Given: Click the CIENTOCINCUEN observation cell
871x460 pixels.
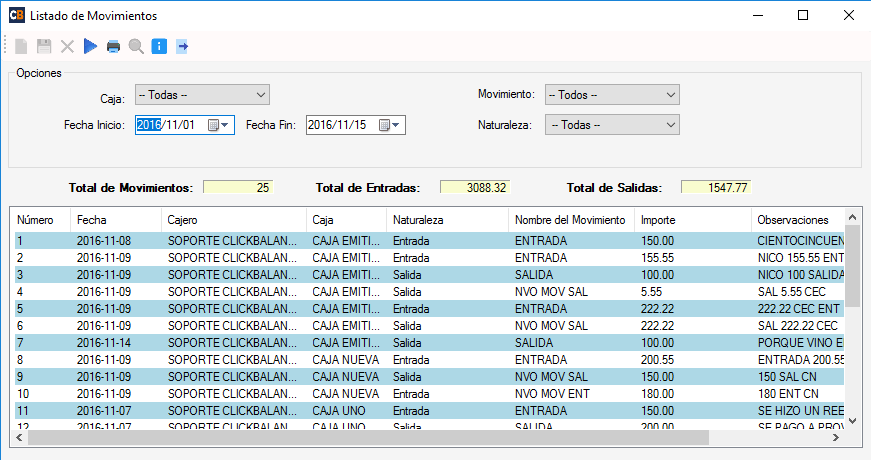Looking at the screenshot, I should pyautogui.click(x=800, y=241).
